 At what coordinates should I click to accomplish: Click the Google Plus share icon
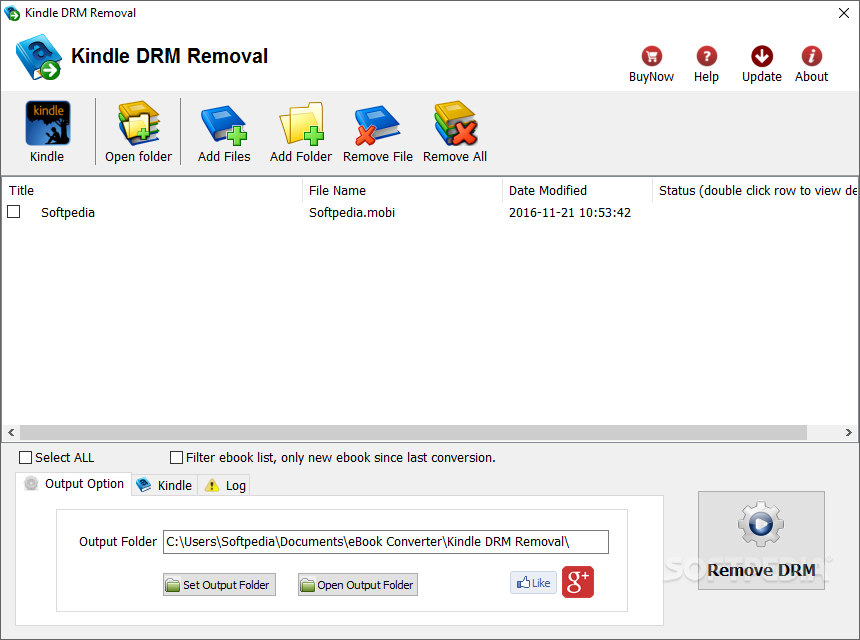click(578, 582)
